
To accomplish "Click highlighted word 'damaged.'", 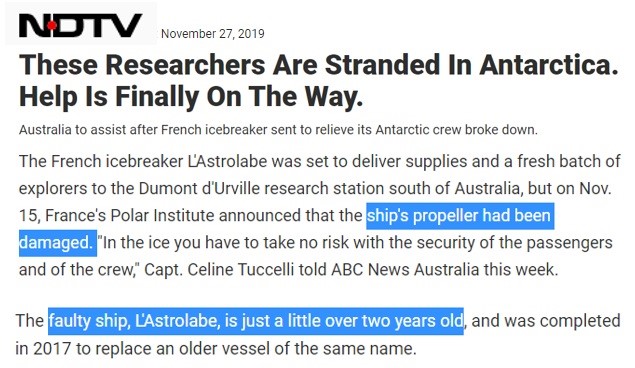I will click(58, 243).
